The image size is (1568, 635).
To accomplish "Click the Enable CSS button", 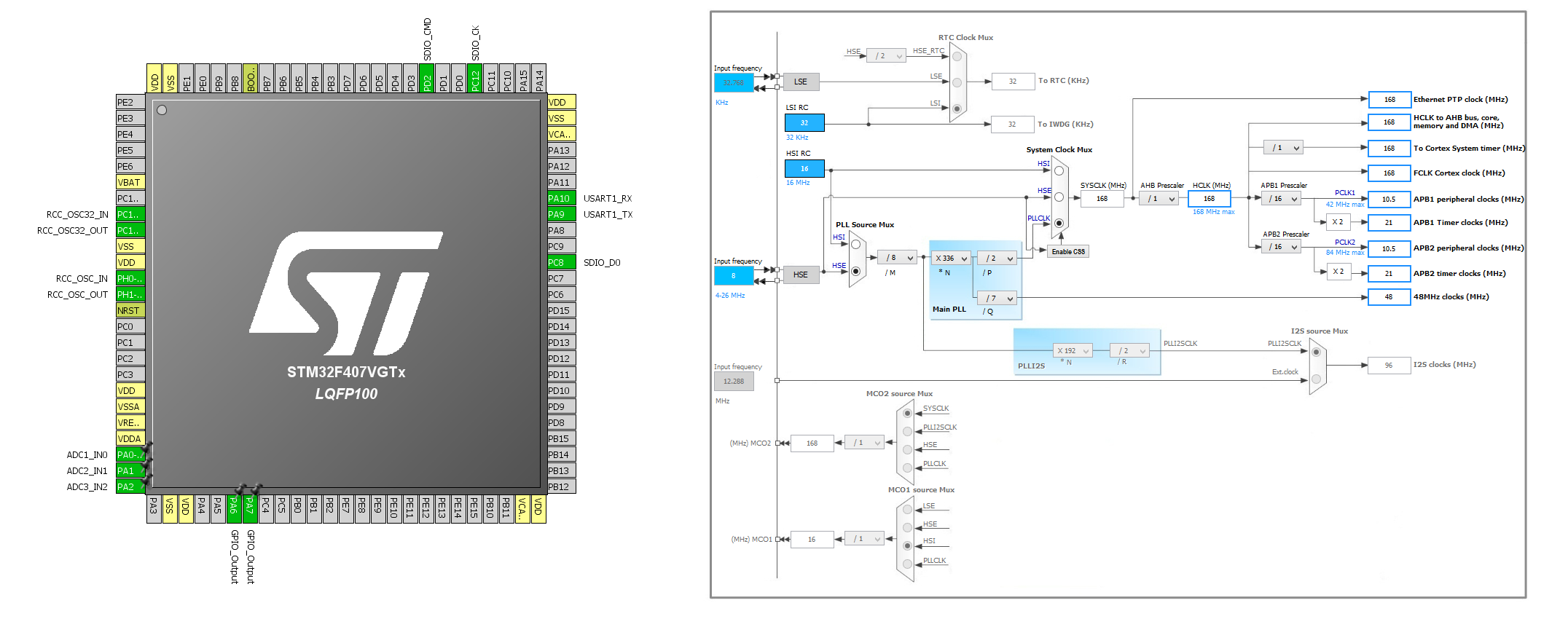I will point(1068,251).
